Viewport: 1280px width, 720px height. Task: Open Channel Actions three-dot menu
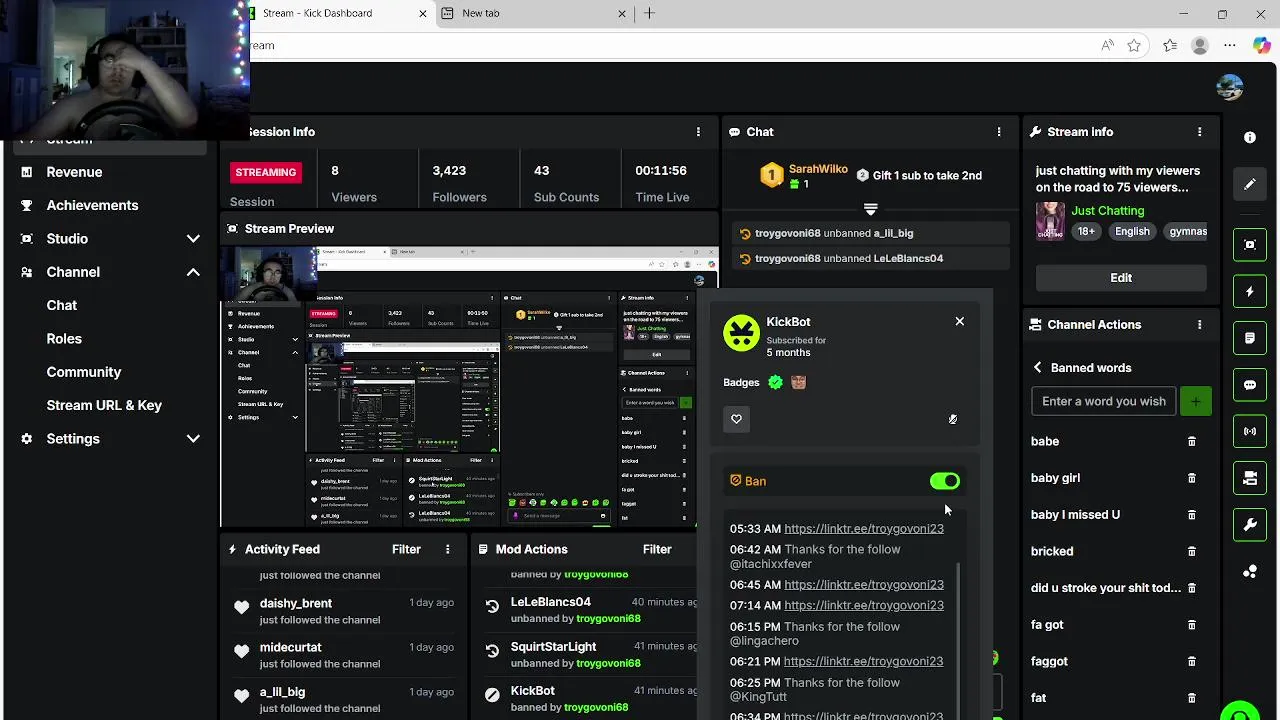(x=1199, y=325)
